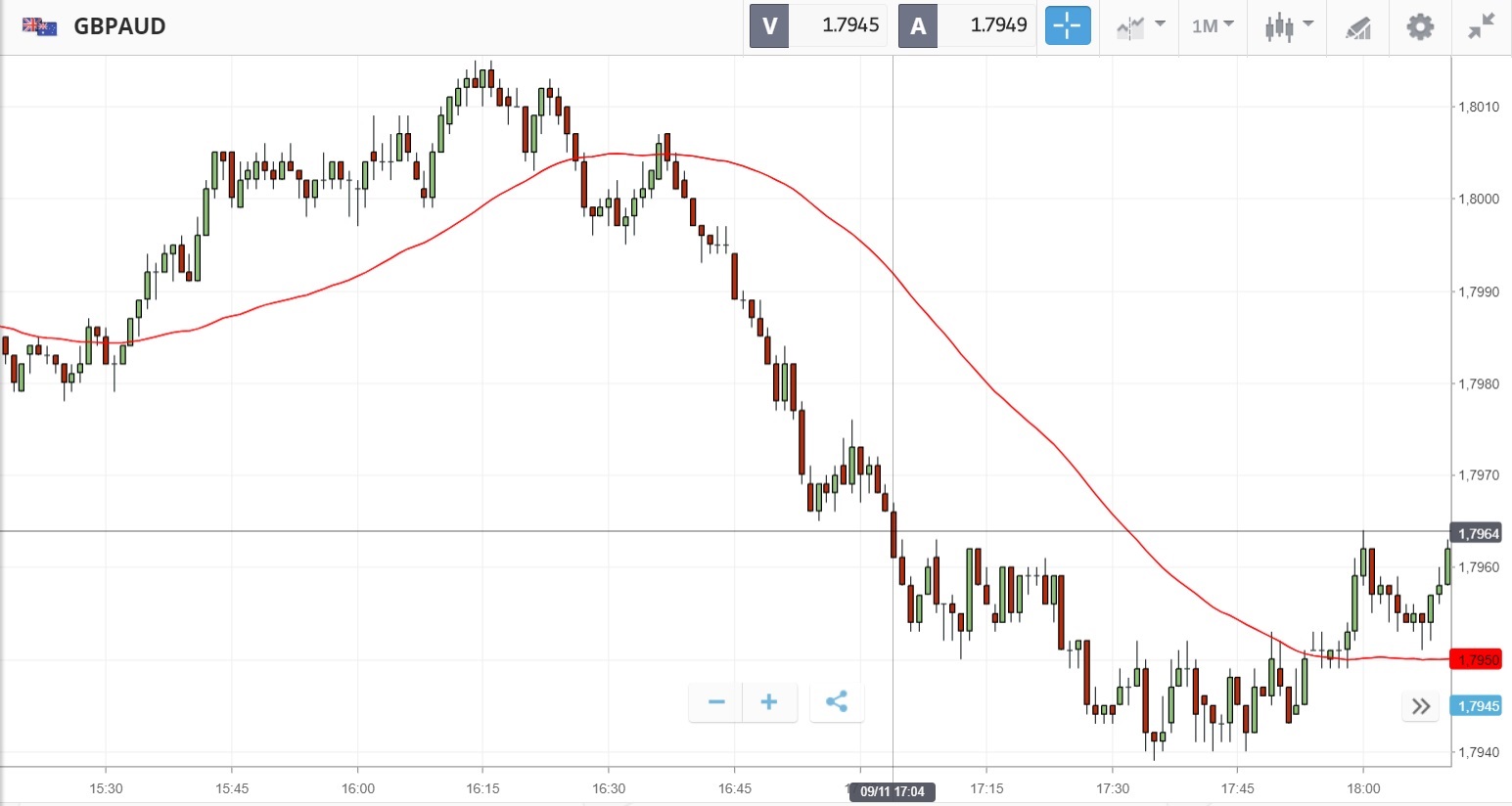Click the GBPAUD symbol name
1512x806 pixels.
tap(119, 25)
